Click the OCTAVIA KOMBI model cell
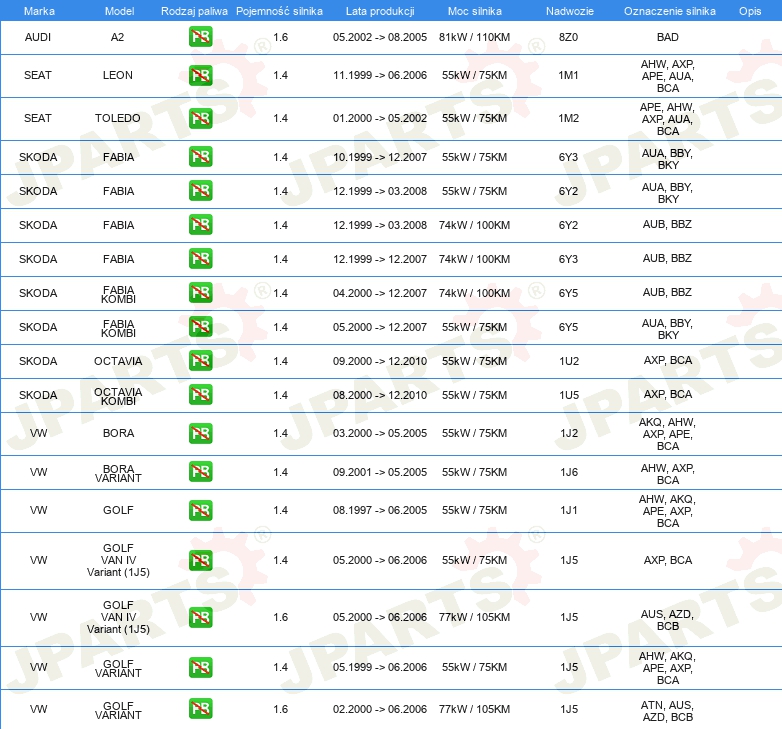782x729 pixels. coord(118,396)
